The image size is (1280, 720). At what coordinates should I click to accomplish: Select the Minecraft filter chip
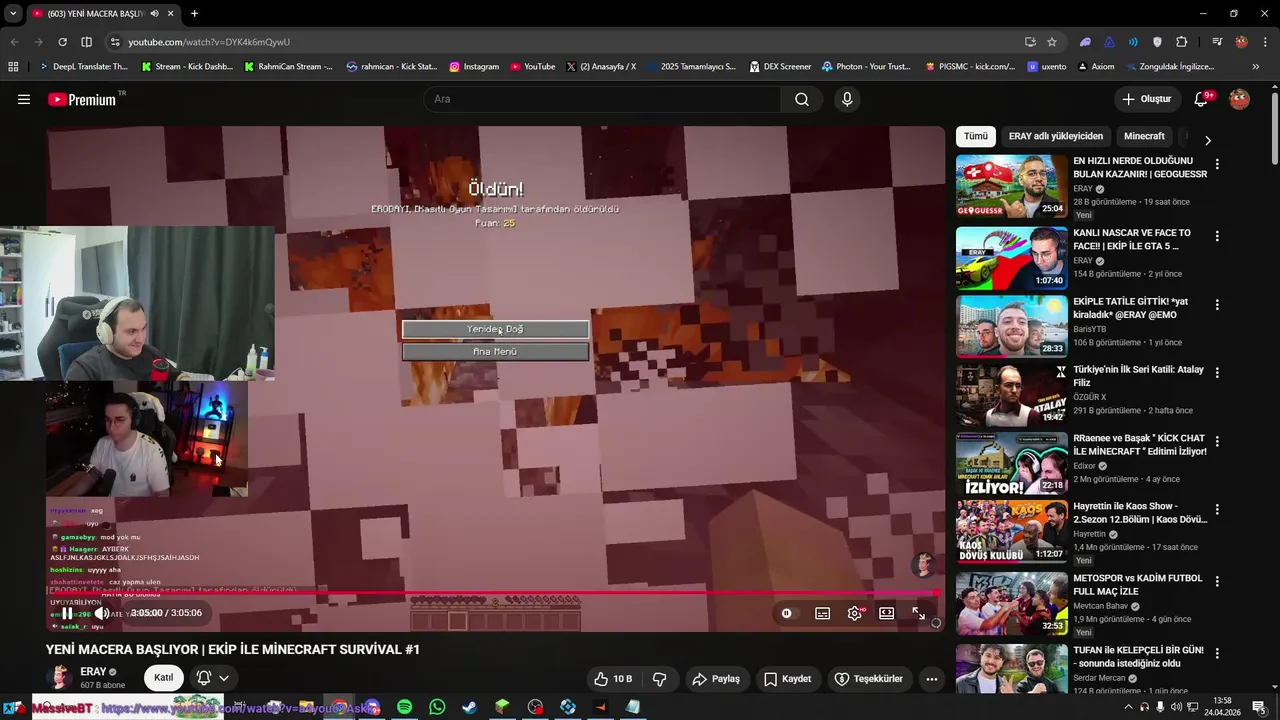click(x=1144, y=136)
